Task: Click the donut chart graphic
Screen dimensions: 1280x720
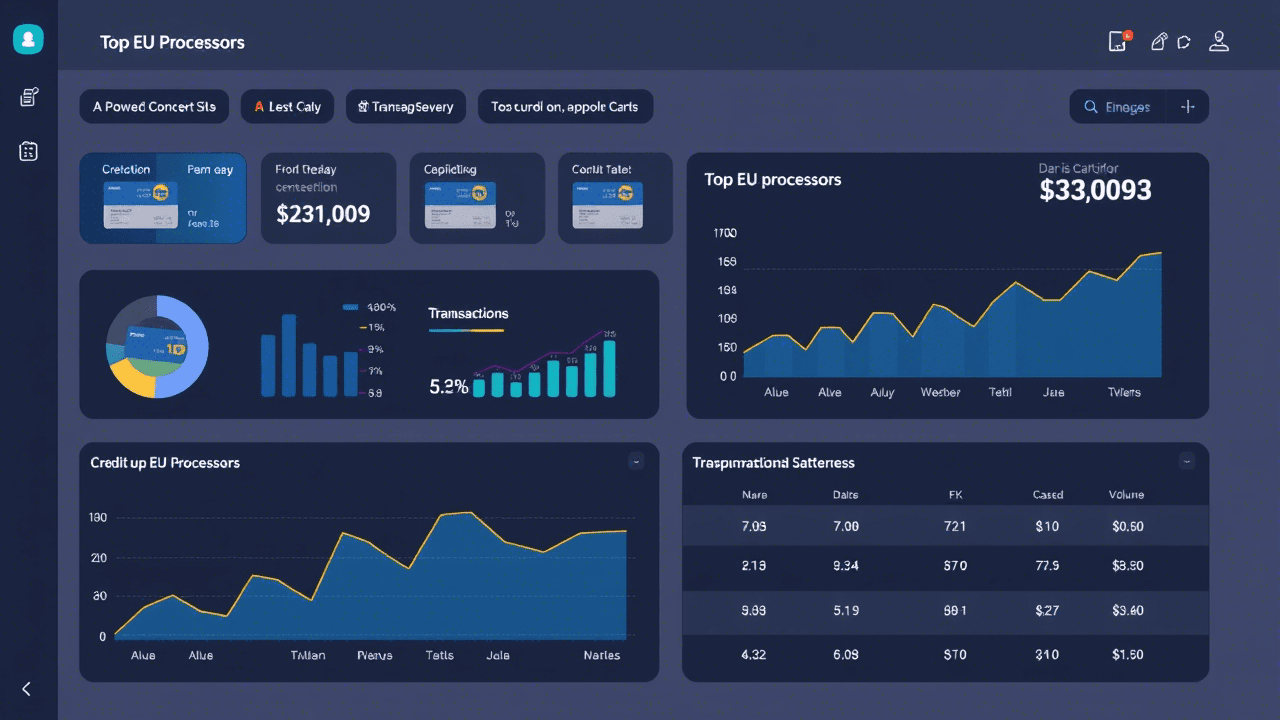Action: click(157, 346)
